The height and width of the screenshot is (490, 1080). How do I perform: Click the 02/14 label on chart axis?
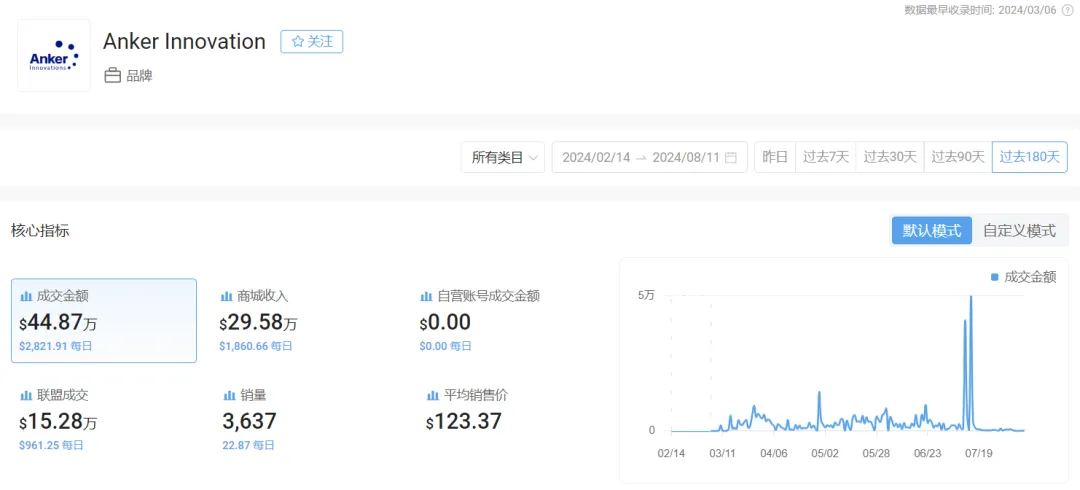(x=671, y=453)
